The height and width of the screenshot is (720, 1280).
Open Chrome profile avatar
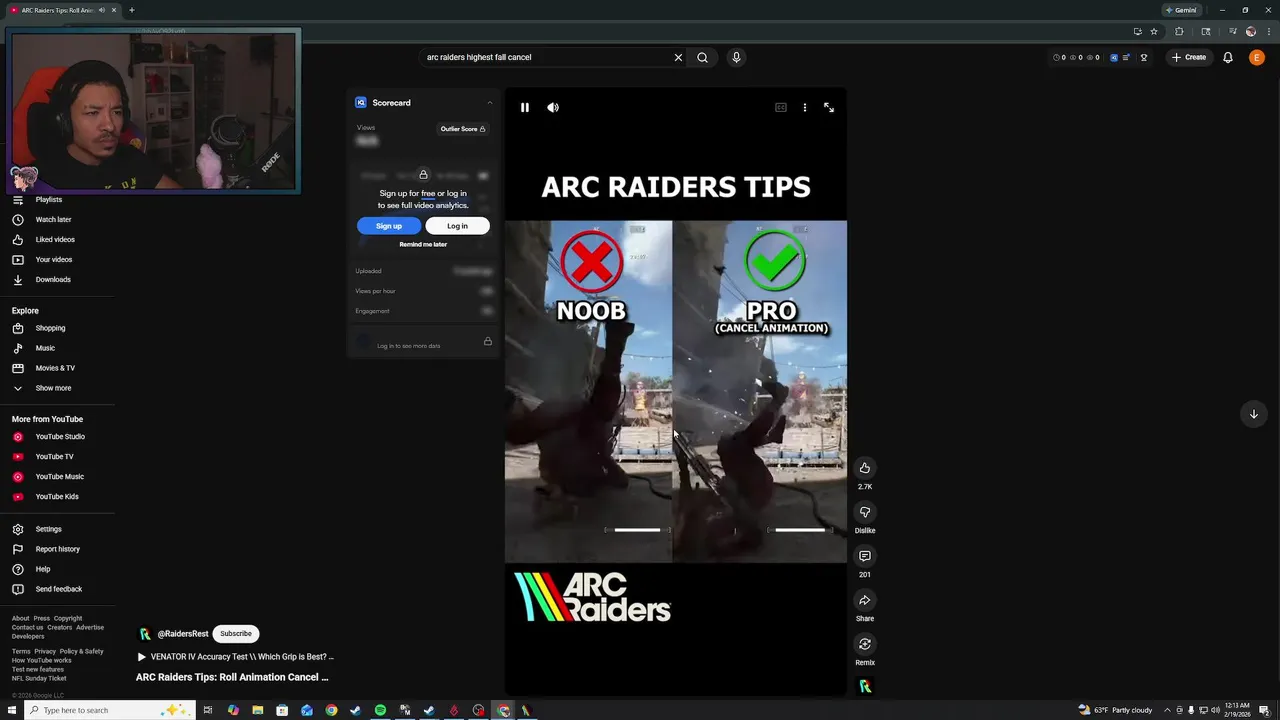(x=1250, y=31)
